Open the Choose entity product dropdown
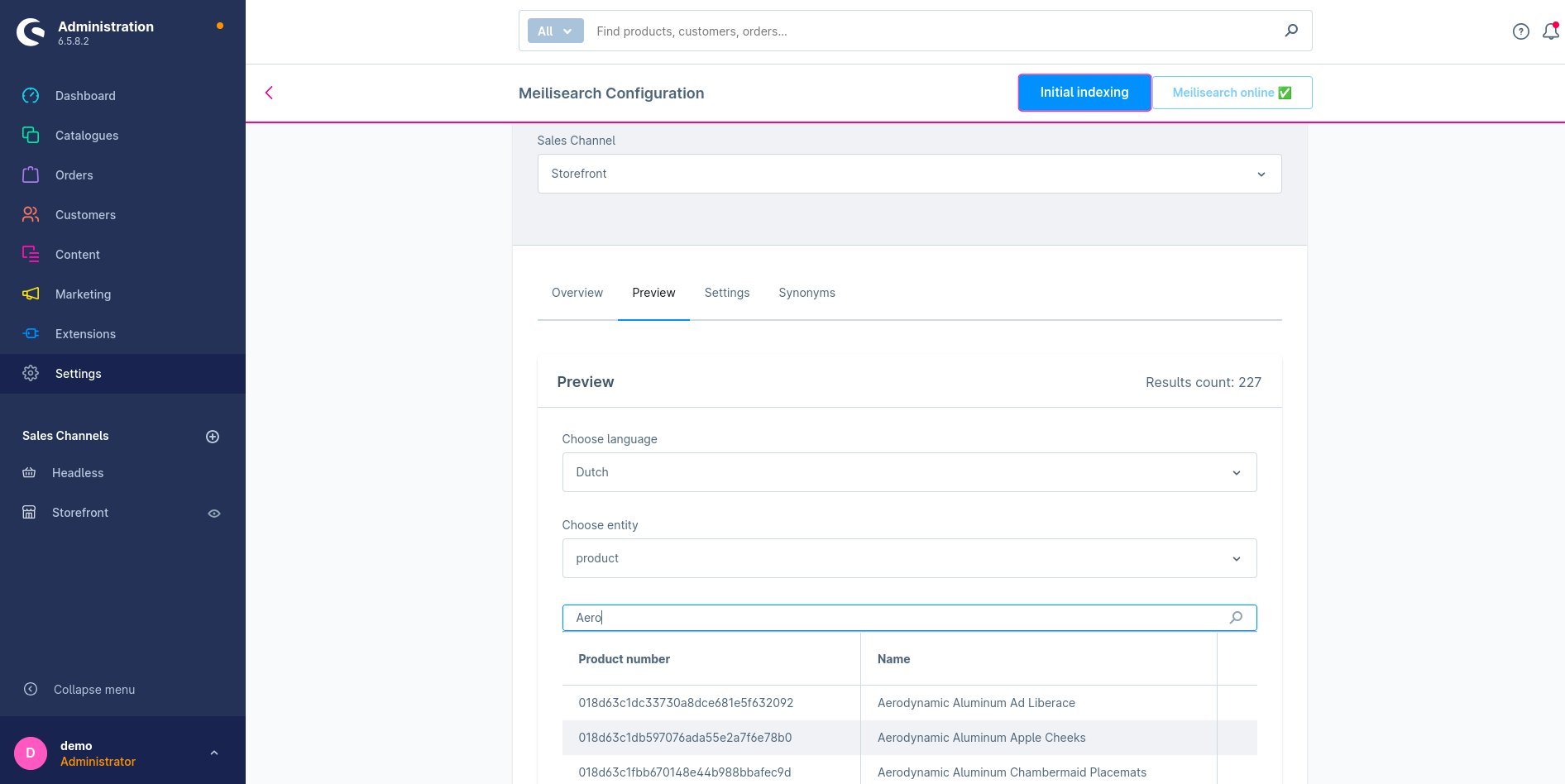 [909, 558]
